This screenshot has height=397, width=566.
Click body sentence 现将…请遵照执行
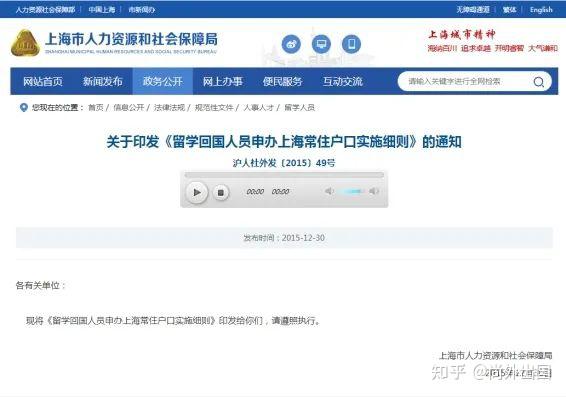[174, 320]
